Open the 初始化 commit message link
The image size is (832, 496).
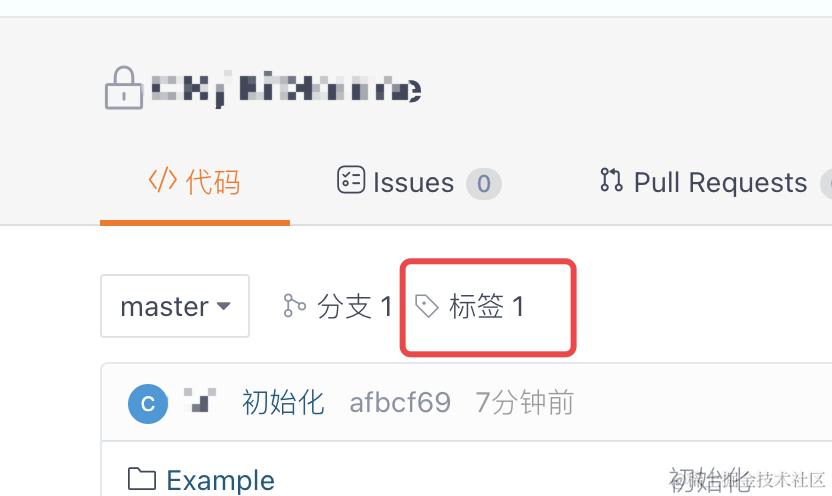[283, 403]
